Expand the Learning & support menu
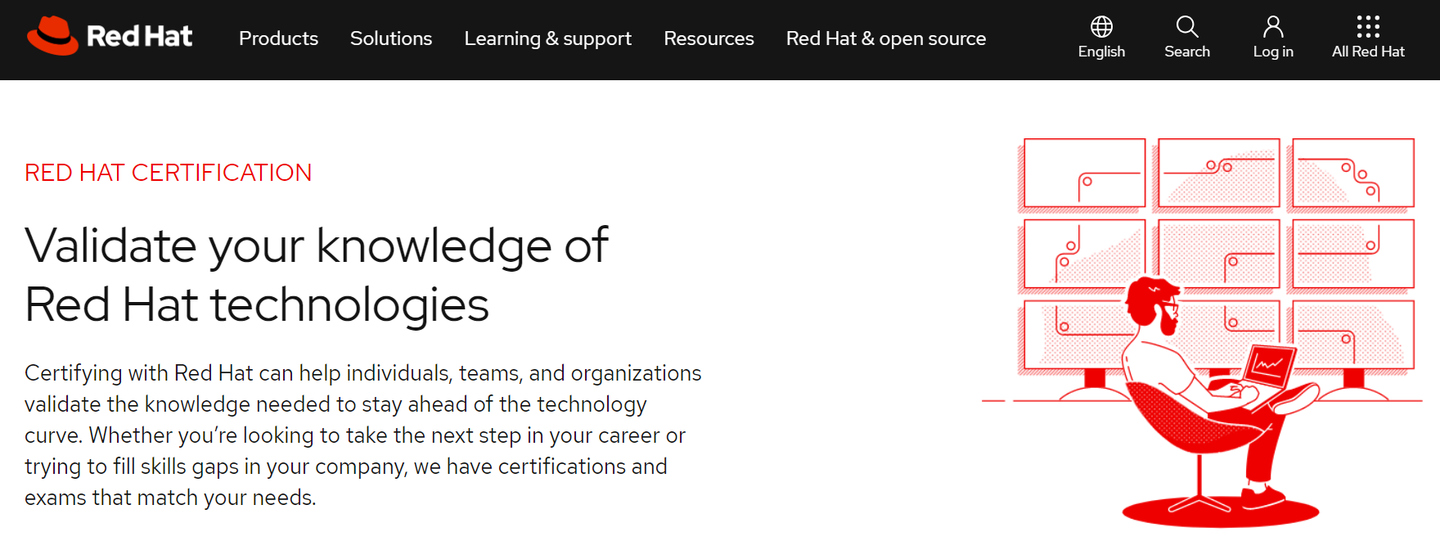The image size is (1440, 550). 548,38
